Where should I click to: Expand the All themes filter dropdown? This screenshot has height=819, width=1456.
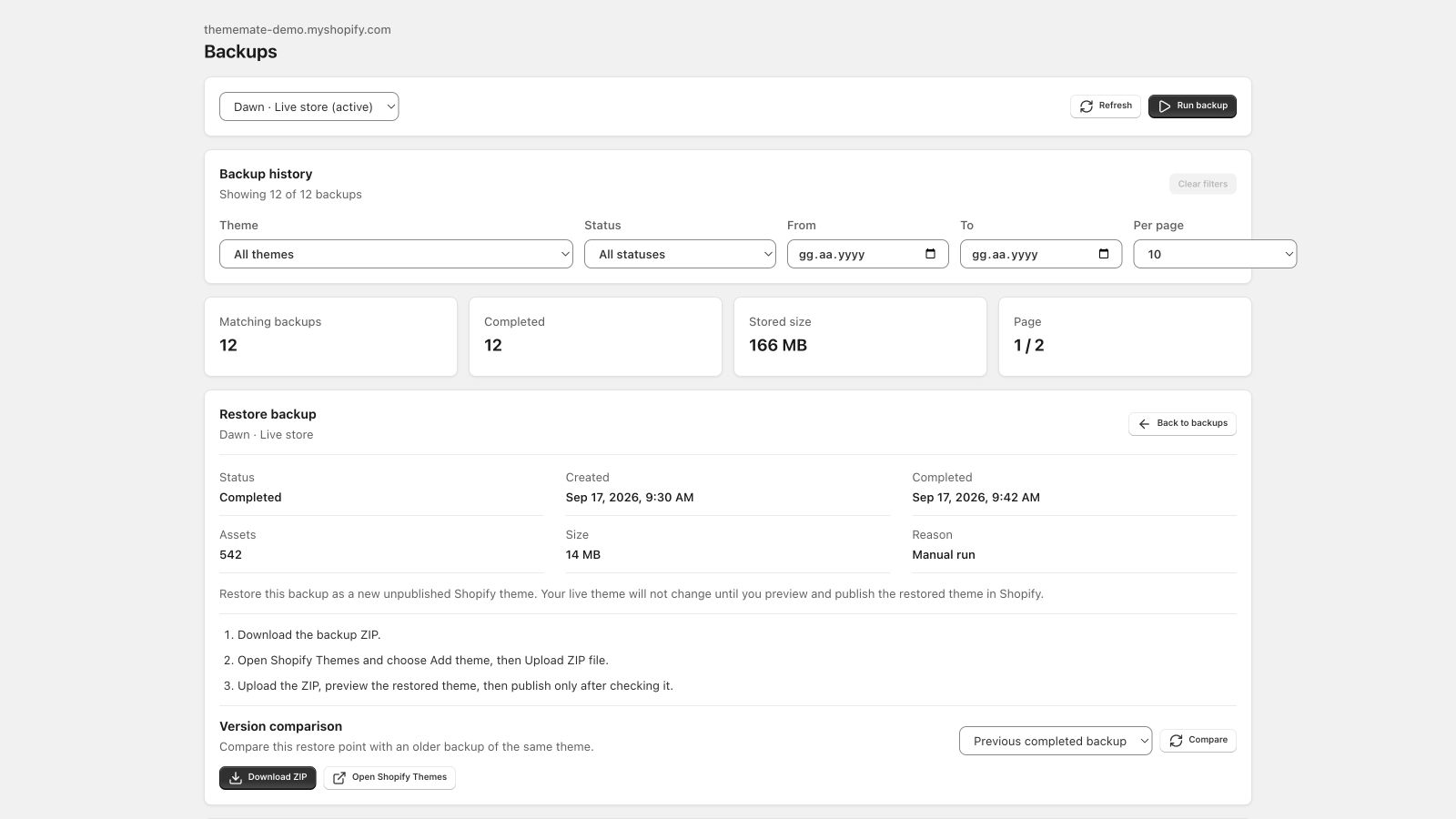tap(396, 254)
